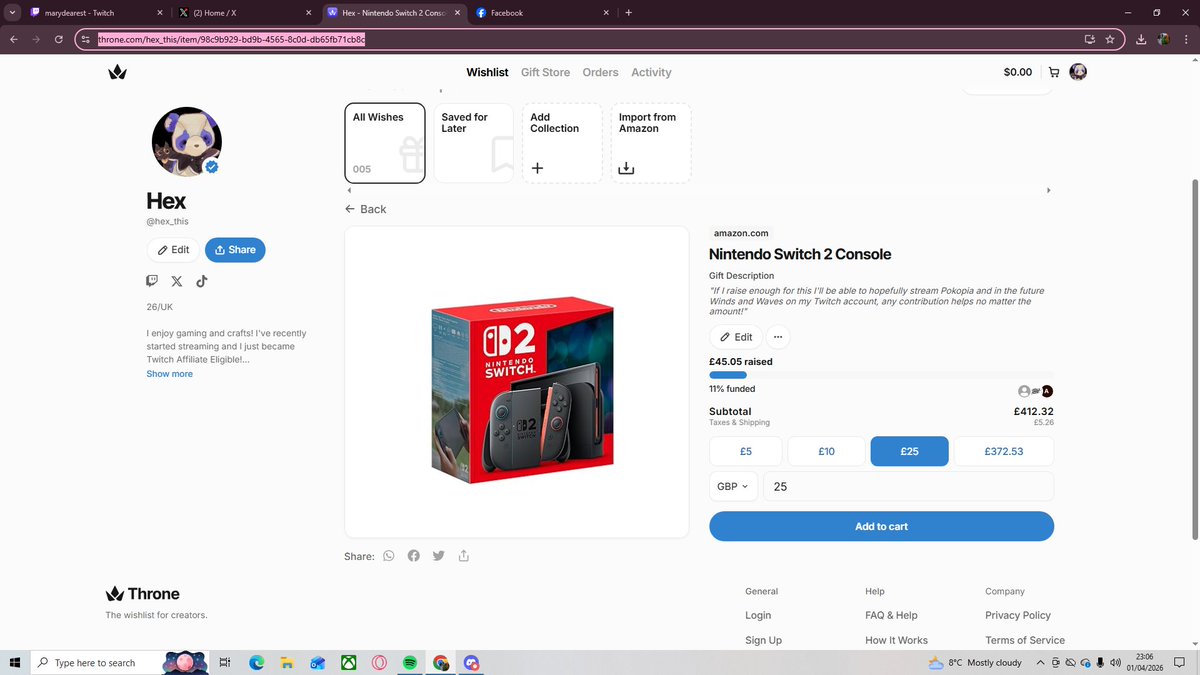Click the plus icon in Add Collection card

537,168
